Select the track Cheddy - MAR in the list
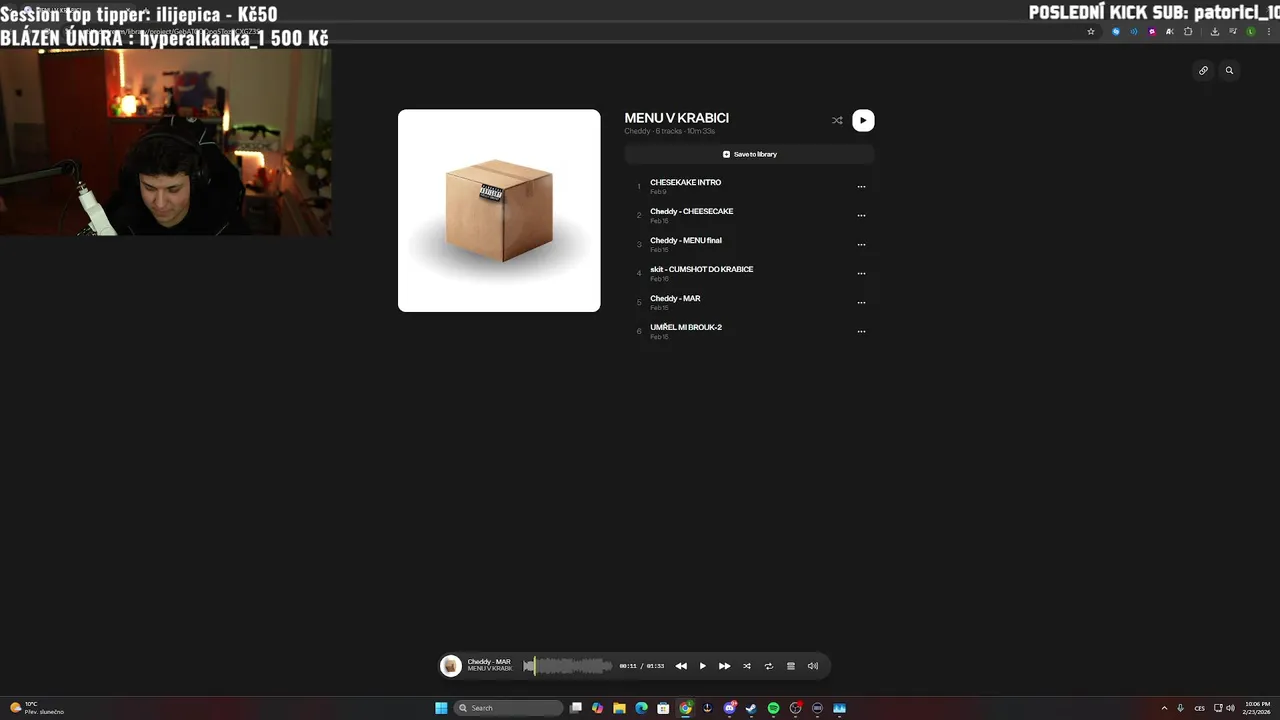 point(675,298)
